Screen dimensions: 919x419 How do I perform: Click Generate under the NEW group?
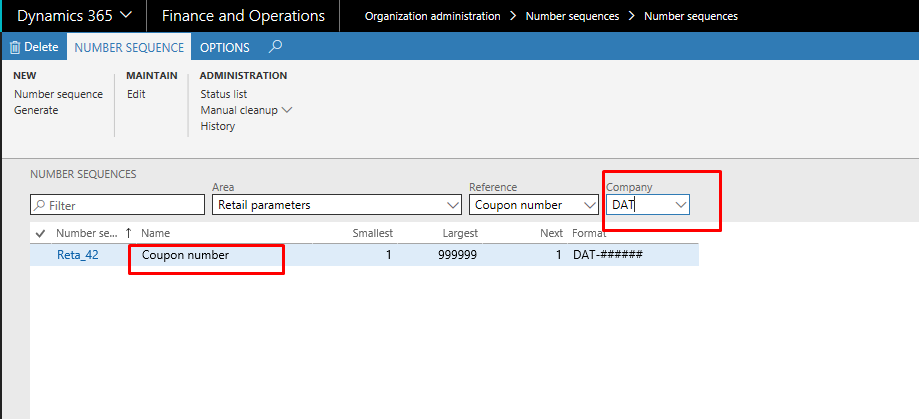pos(36,110)
